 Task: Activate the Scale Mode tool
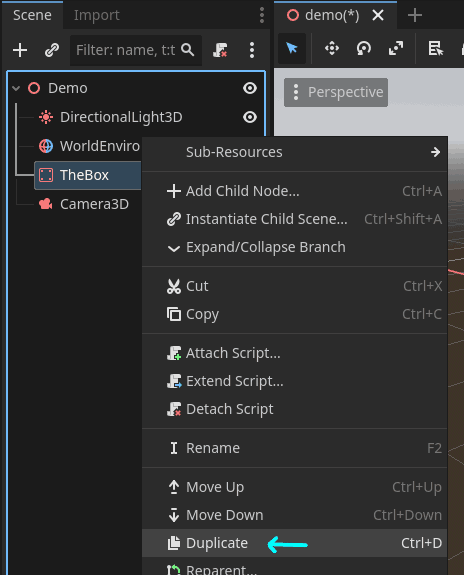click(x=396, y=48)
